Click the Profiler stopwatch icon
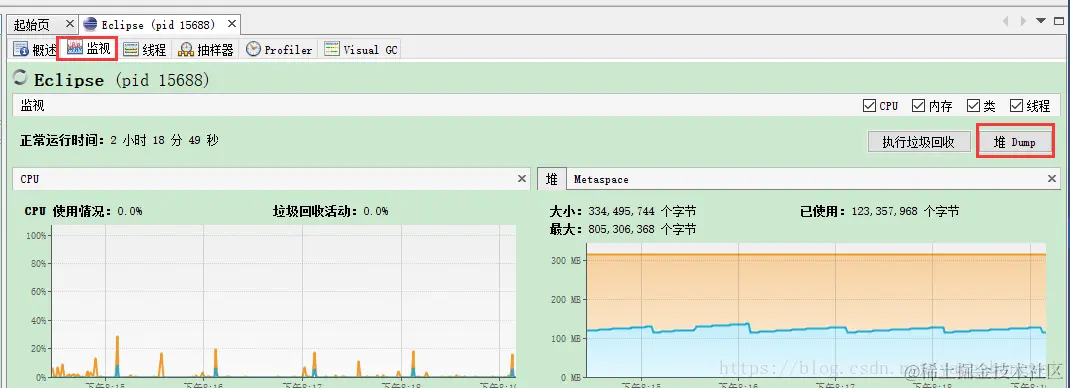Viewport: 1070px width, 388px height. click(253, 49)
